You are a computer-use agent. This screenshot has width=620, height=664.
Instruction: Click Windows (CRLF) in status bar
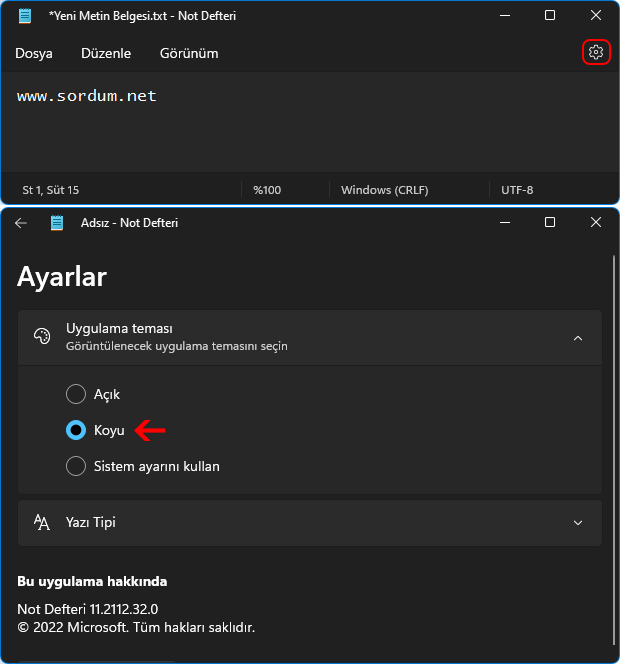pos(385,190)
